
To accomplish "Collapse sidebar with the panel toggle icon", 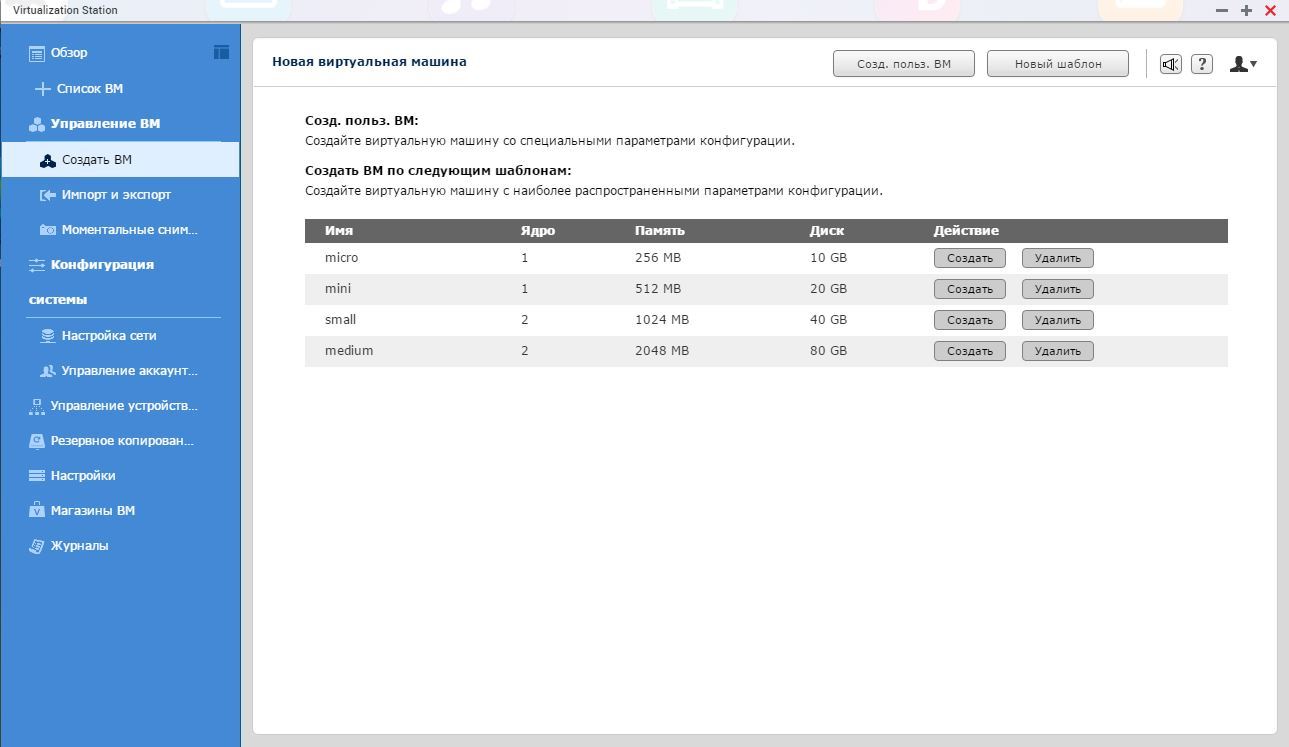I will 222,52.
